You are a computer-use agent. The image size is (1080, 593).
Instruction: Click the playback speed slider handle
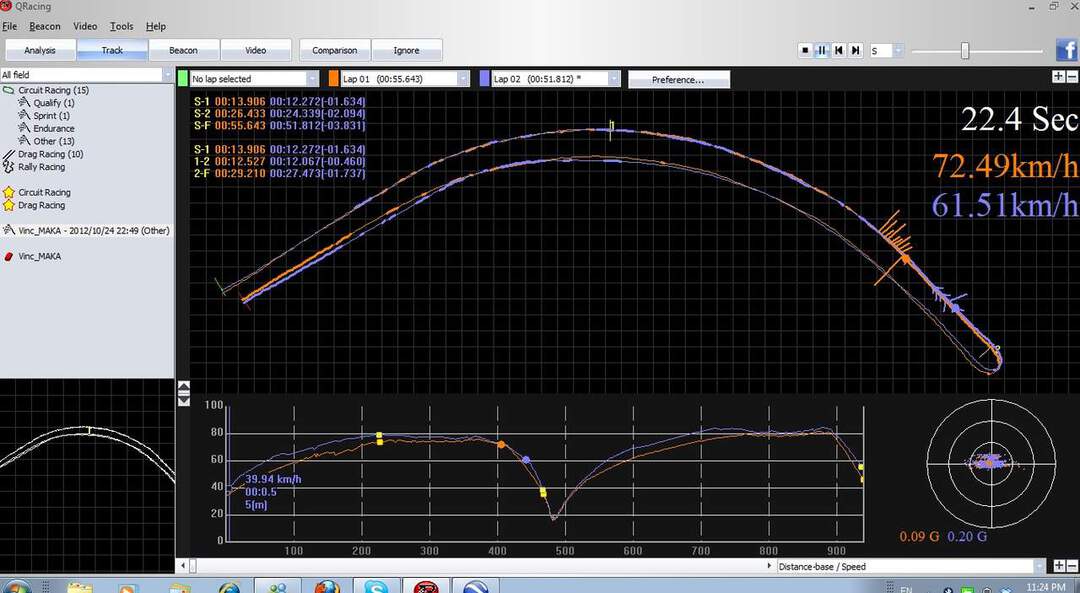[965, 50]
